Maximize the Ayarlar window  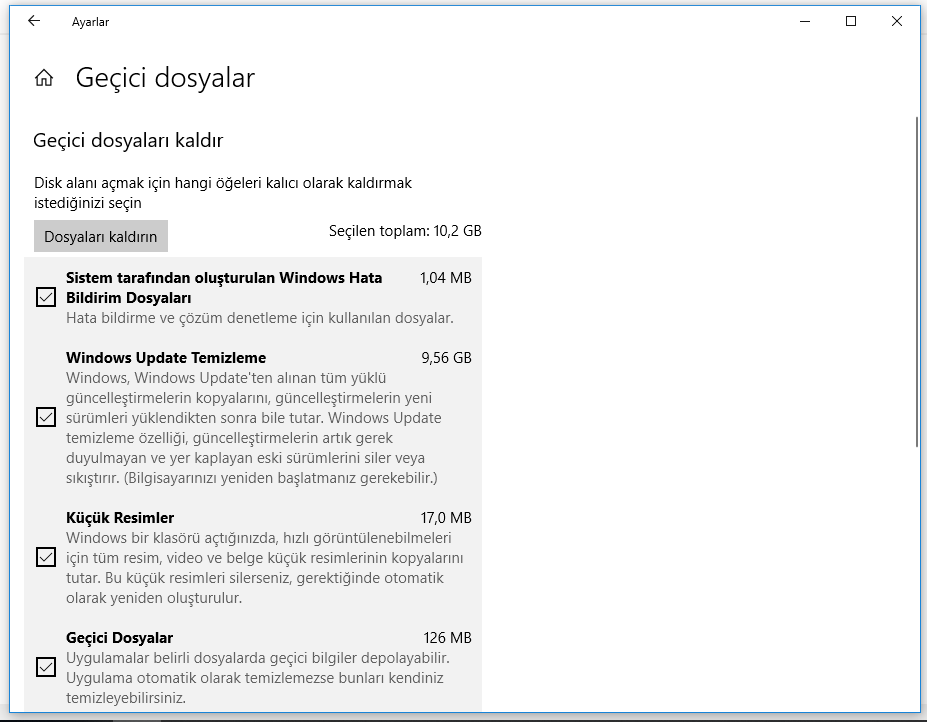[x=851, y=21]
